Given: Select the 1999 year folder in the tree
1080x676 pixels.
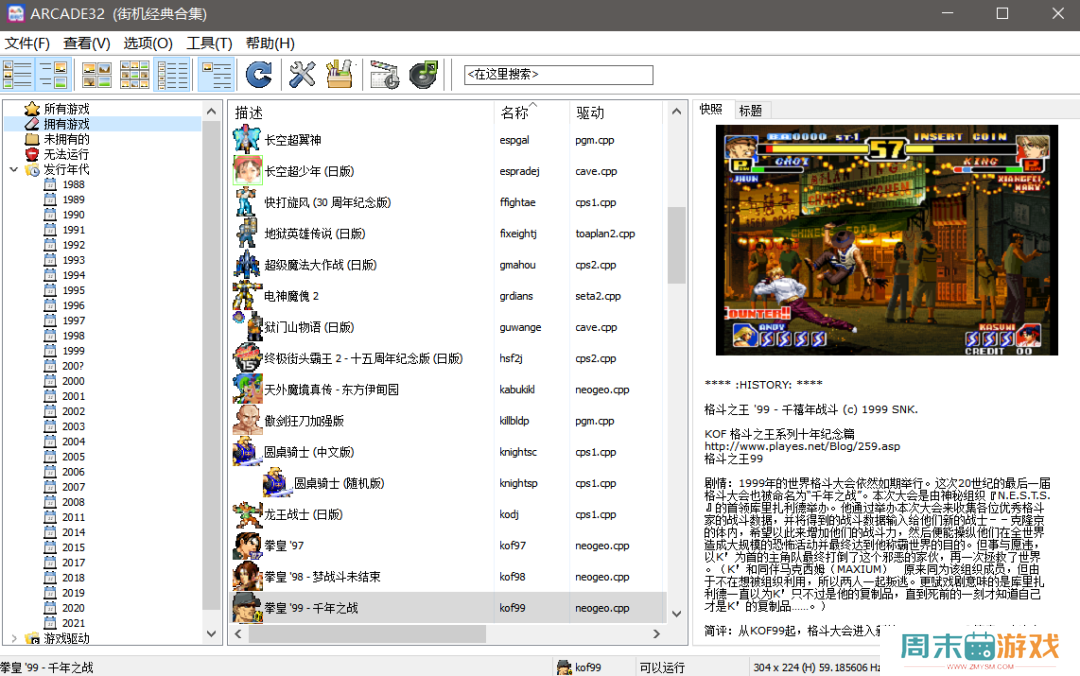Looking at the screenshot, I should (73, 351).
